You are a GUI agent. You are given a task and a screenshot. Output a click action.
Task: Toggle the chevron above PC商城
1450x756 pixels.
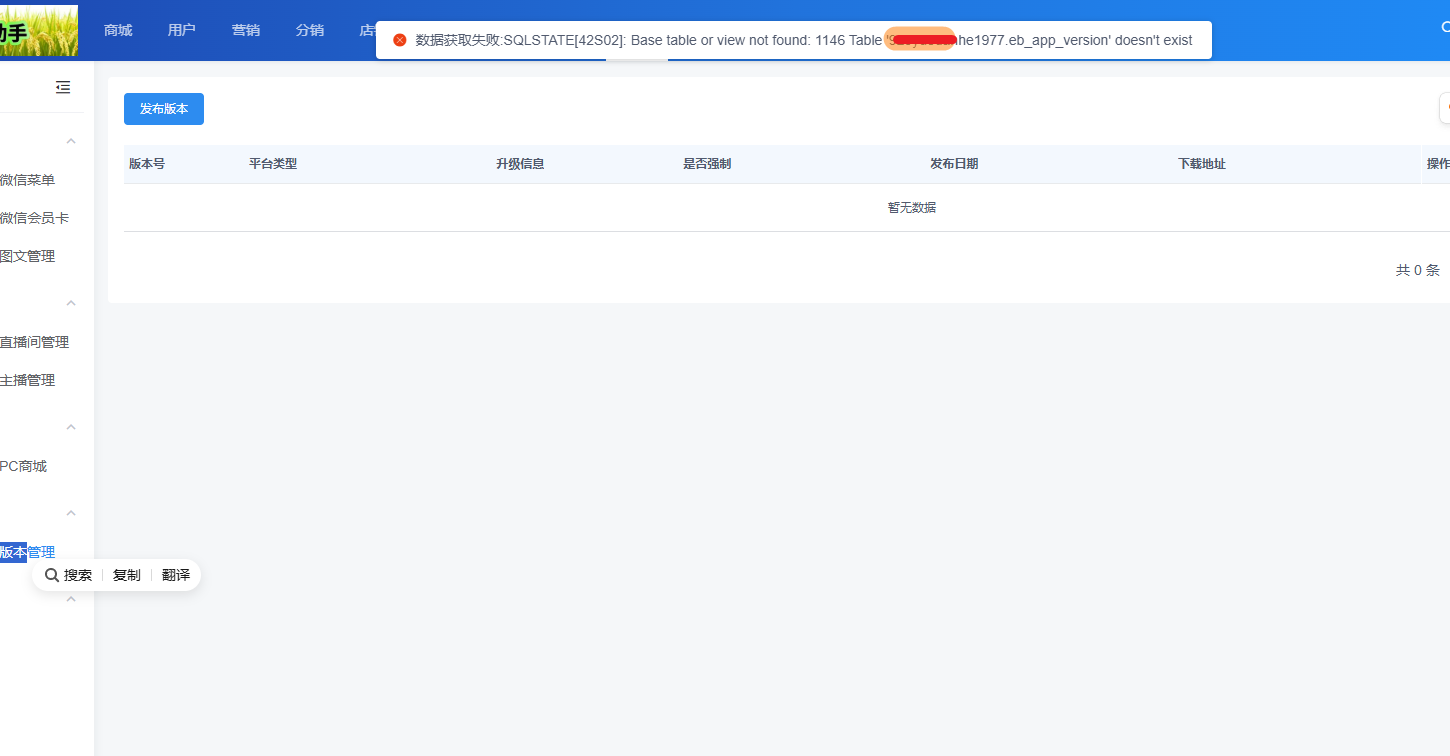71,427
